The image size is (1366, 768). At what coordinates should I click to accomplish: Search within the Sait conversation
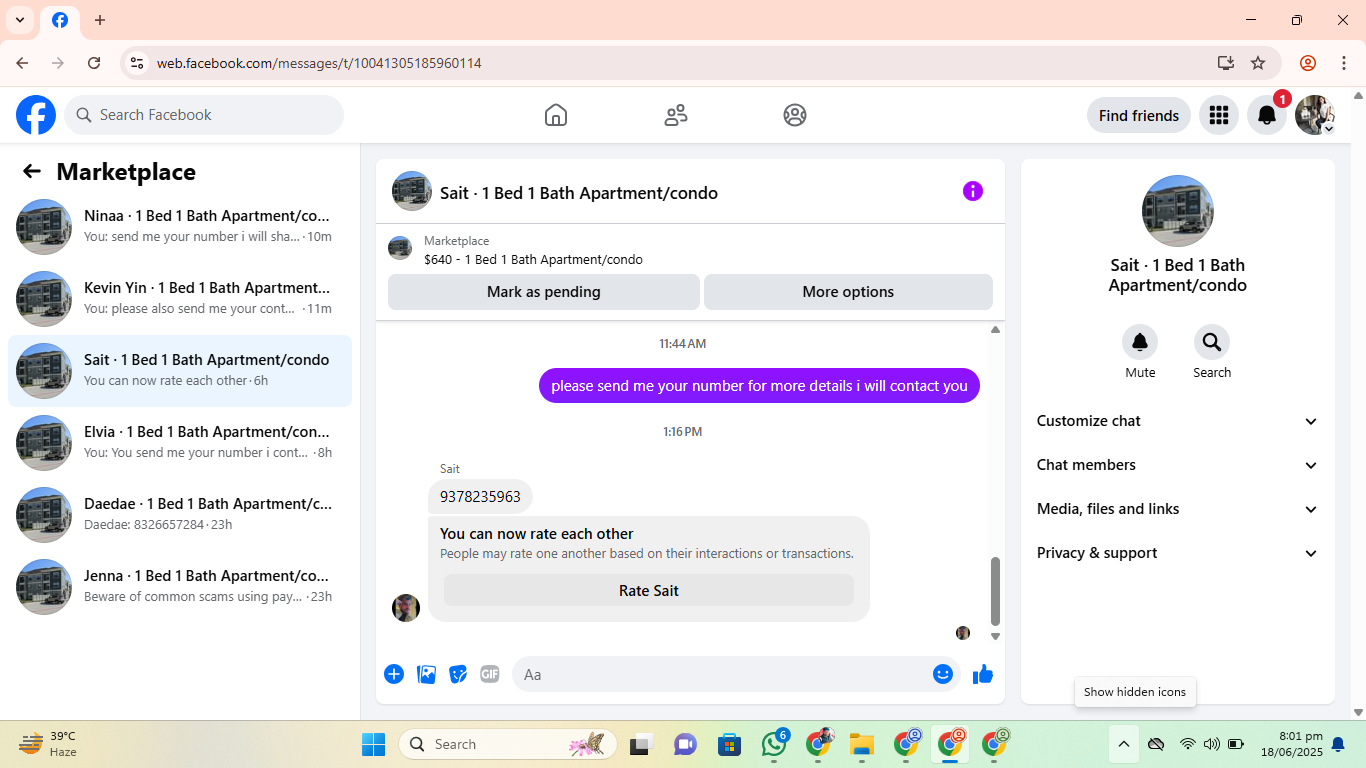click(1212, 343)
